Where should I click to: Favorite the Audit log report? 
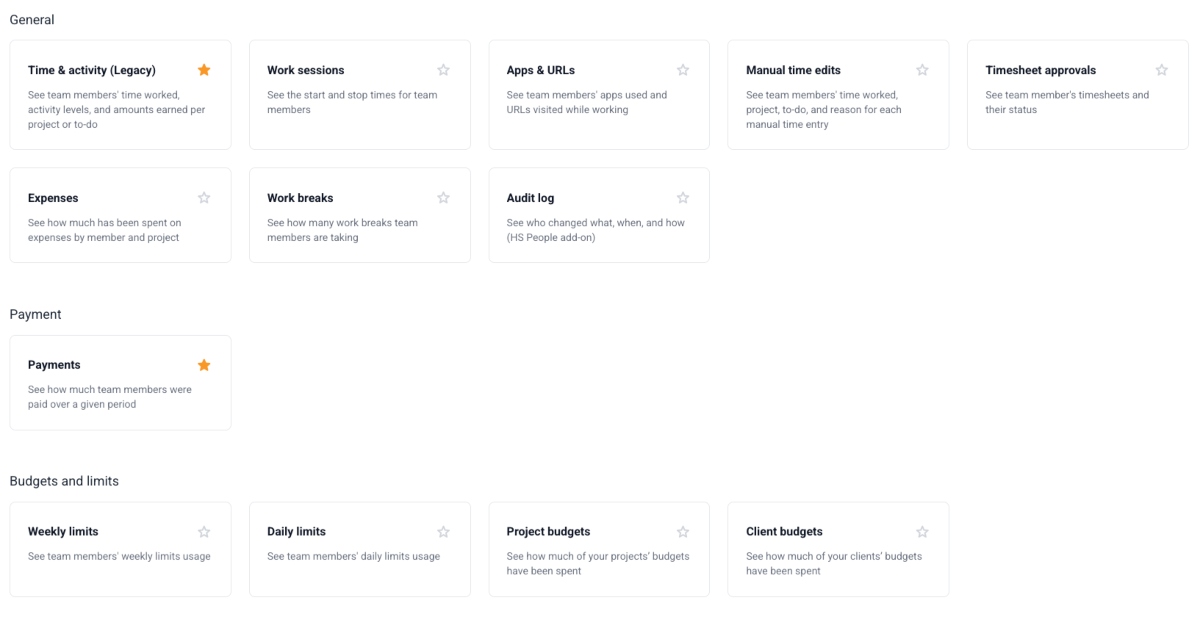[x=683, y=197]
